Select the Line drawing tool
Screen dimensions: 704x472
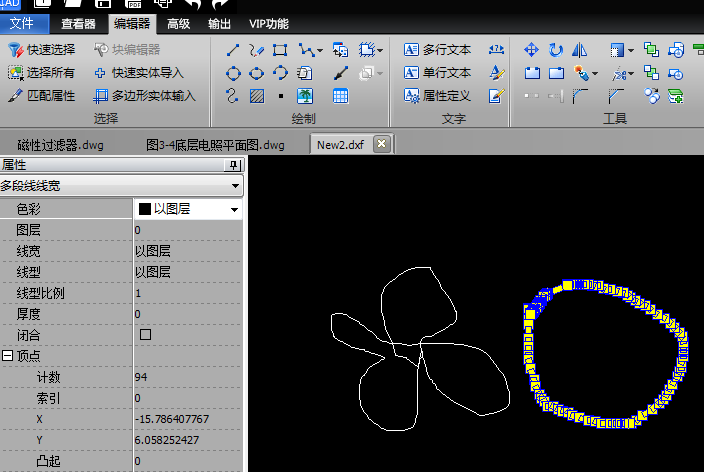pos(233,50)
